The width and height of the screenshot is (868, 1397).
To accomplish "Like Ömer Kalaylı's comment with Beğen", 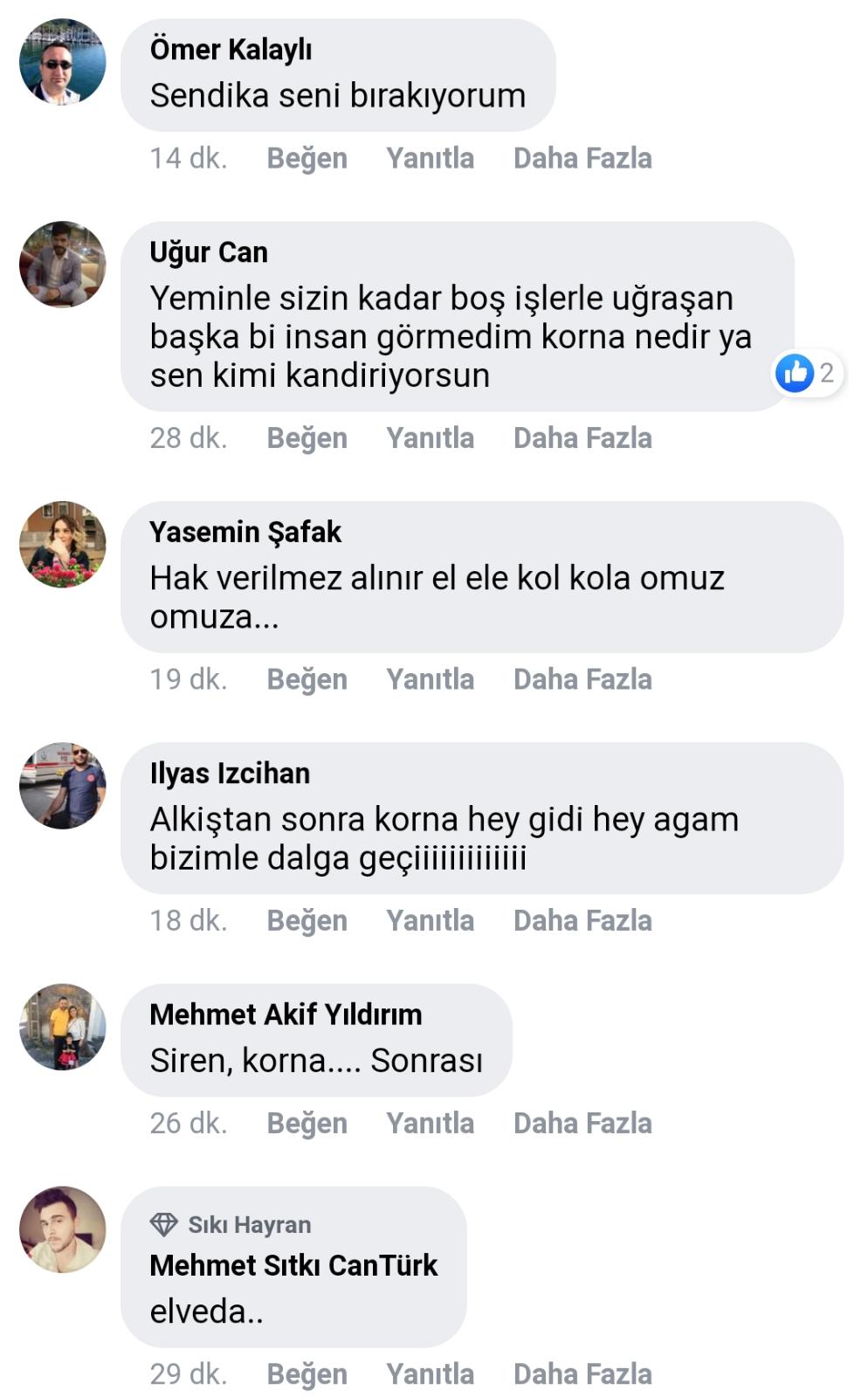I will (x=307, y=158).
